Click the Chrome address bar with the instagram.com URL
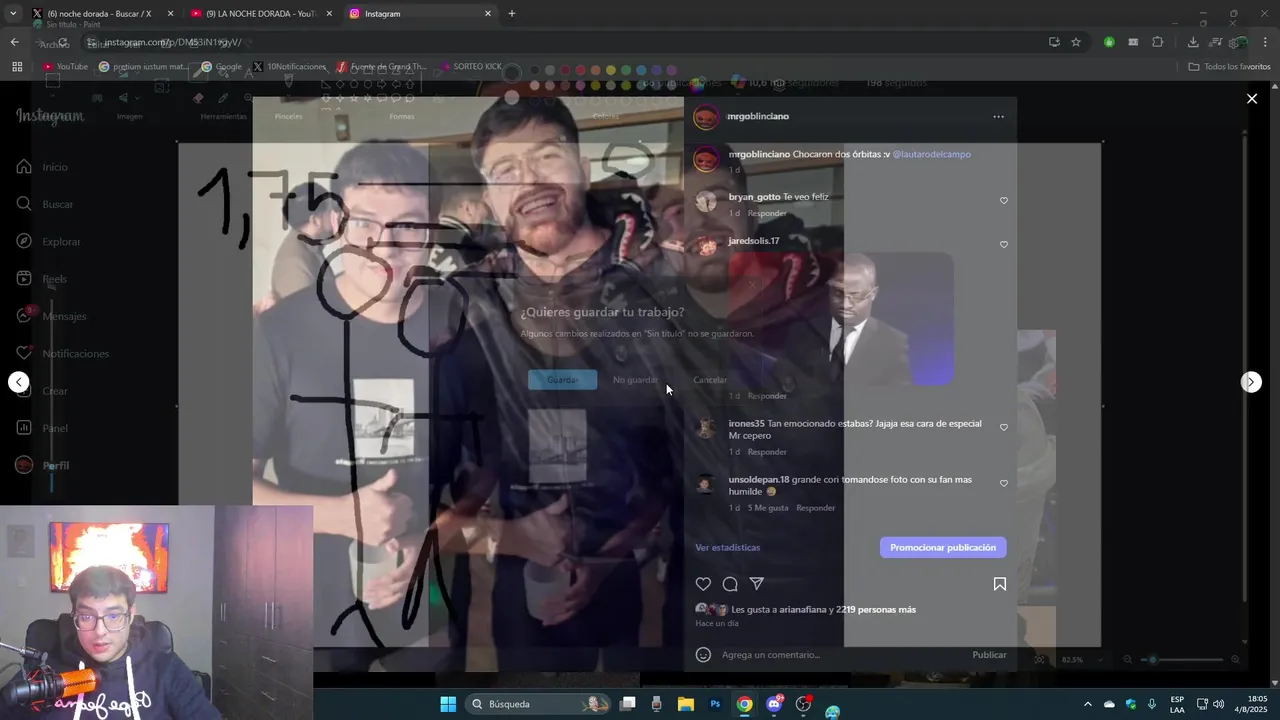Image resolution: width=1280 pixels, height=720 pixels. [560, 42]
